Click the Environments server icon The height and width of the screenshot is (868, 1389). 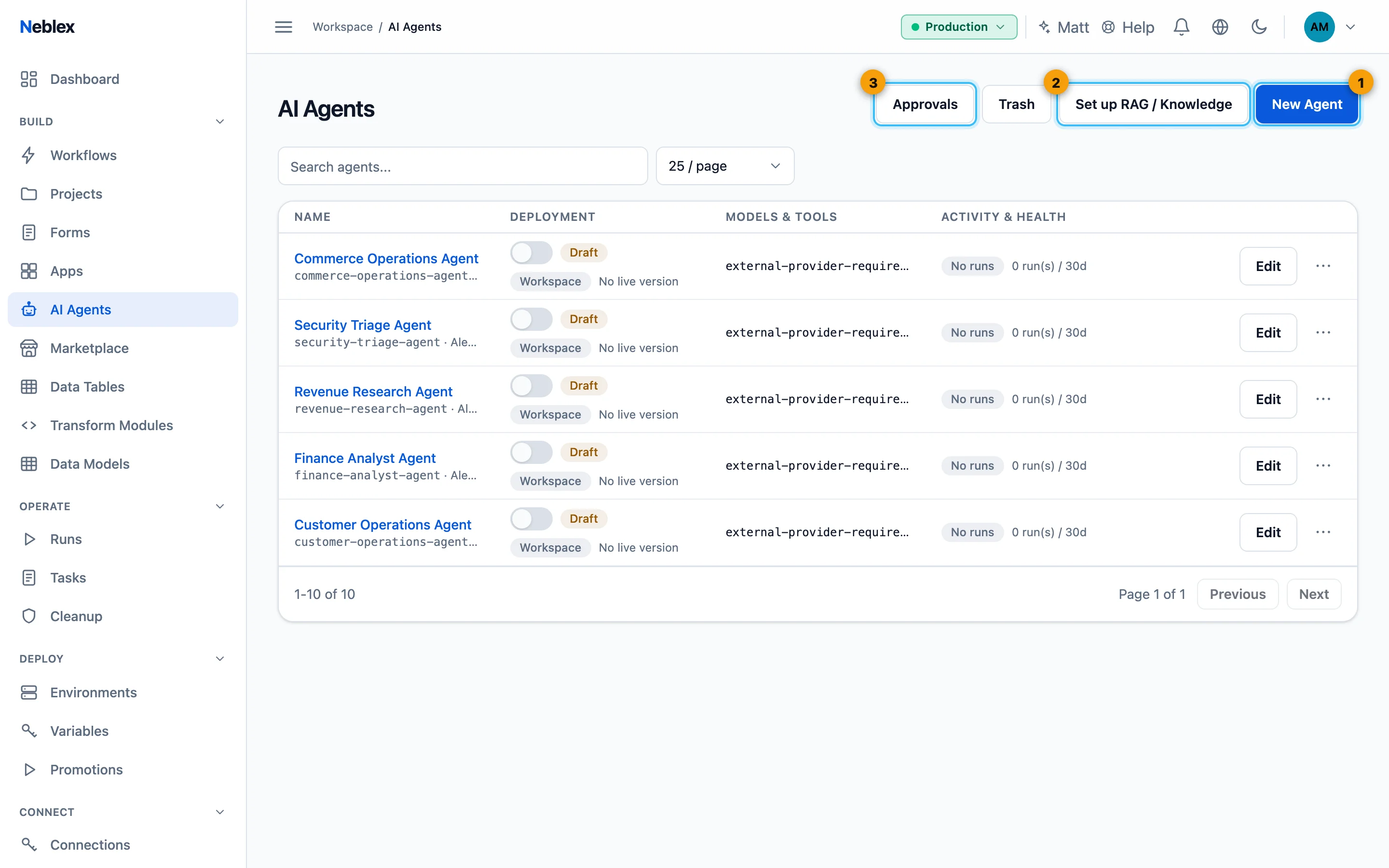(29, 693)
